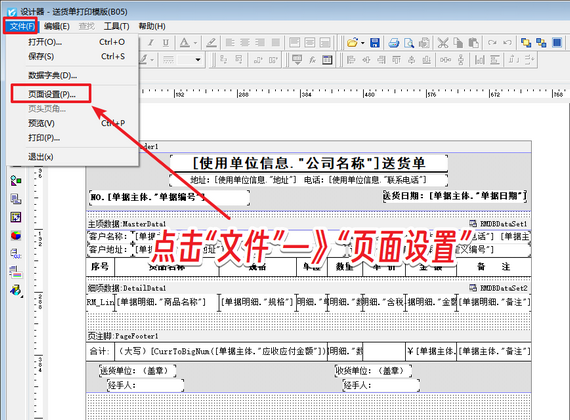
Task: Select 页面设置(P)... menu entry
Action: (73, 94)
